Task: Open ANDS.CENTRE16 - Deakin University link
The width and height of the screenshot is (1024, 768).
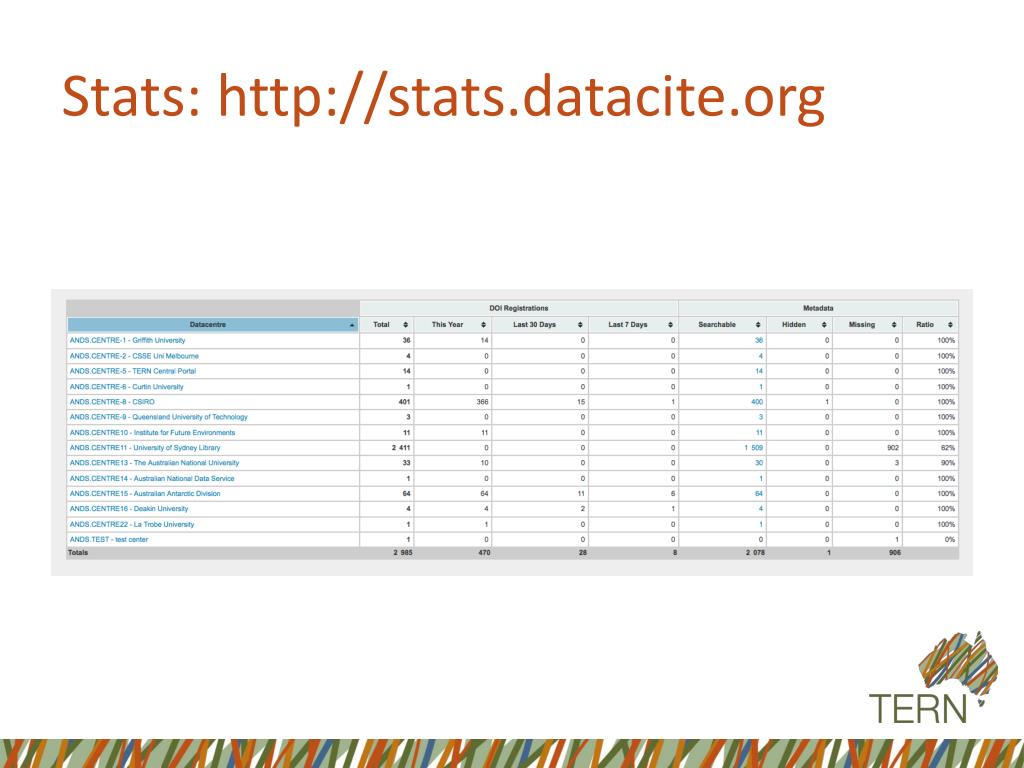Action: 129,509
